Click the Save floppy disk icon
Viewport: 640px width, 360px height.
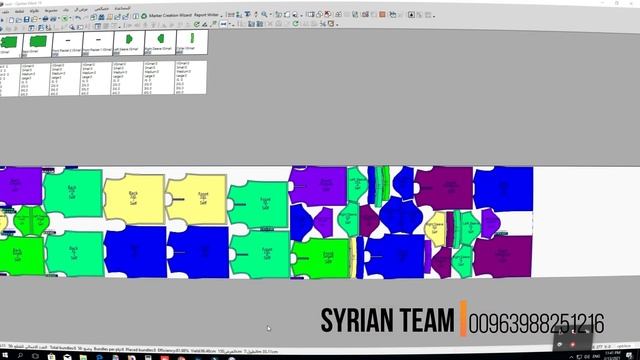(x=27, y=19)
